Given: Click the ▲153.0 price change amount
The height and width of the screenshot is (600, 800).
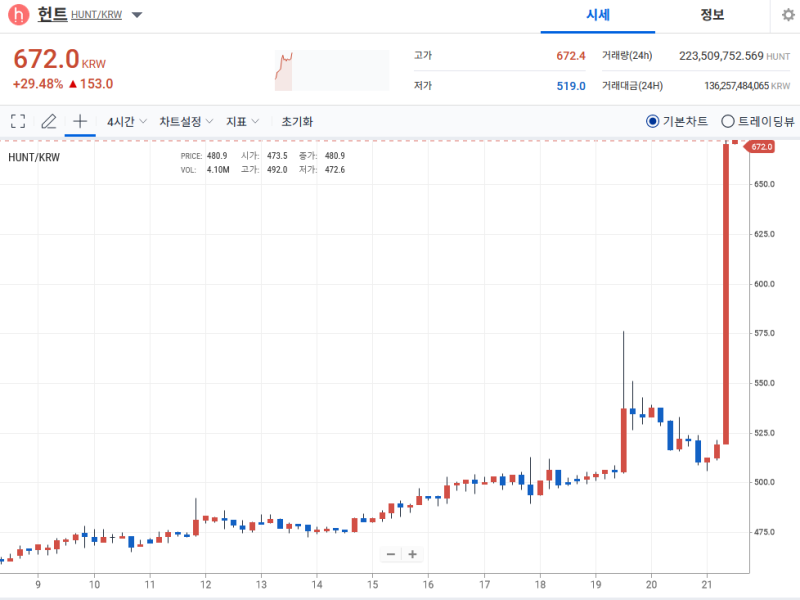Looking at the screenshot, I should (x=90, y=84).
